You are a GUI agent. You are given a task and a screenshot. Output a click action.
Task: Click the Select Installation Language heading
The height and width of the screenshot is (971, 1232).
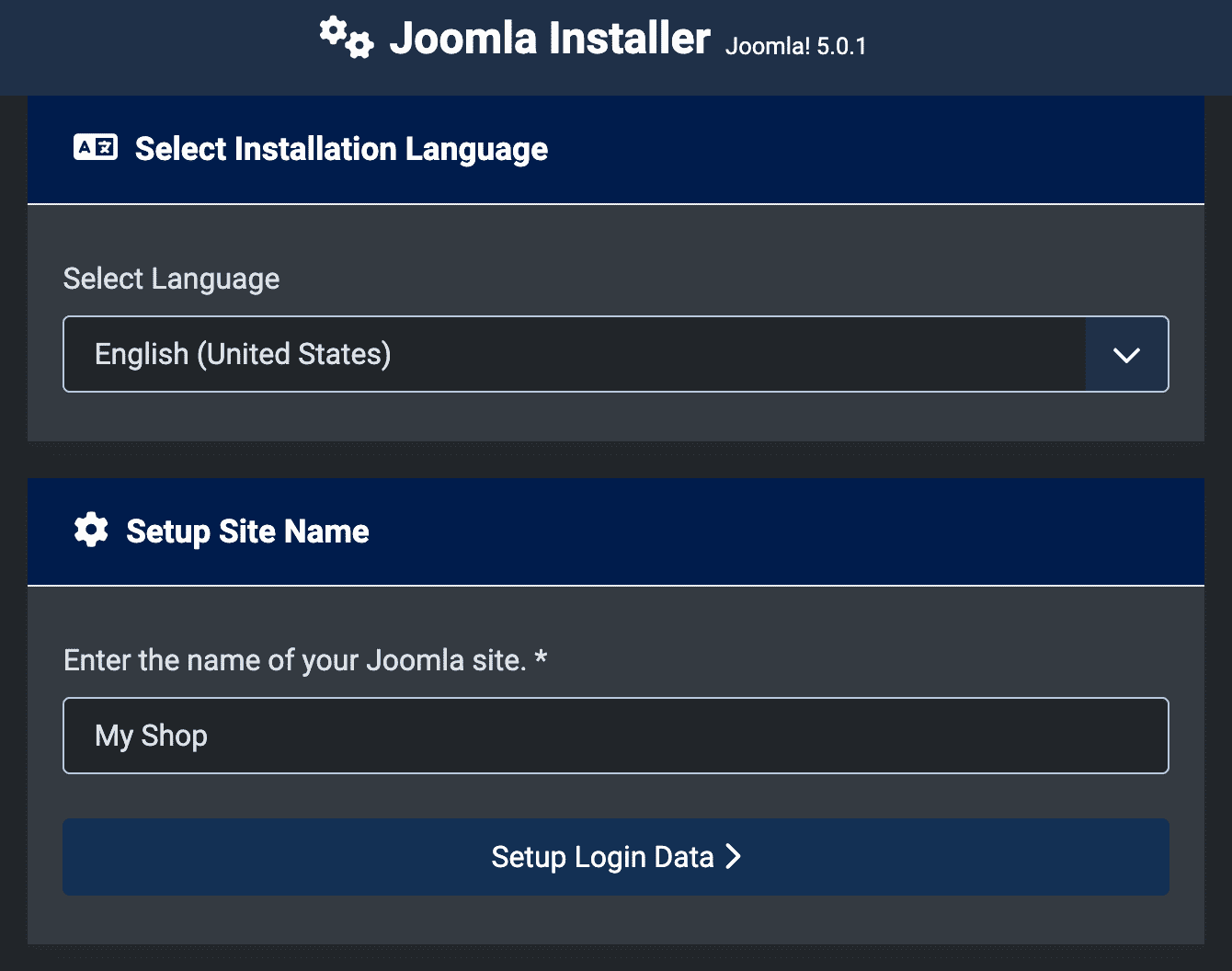tap(341, 149)
